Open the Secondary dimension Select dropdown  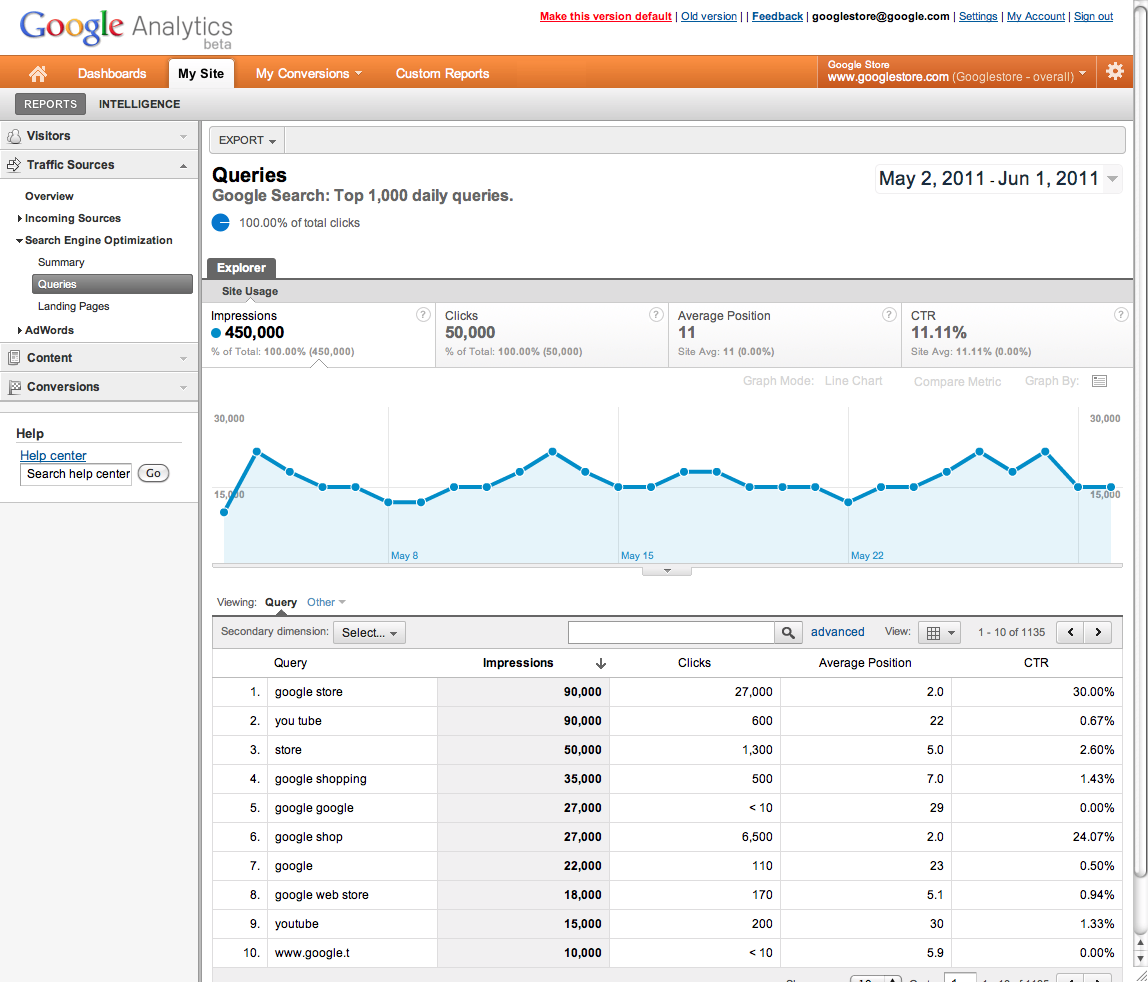click(369, 632)
